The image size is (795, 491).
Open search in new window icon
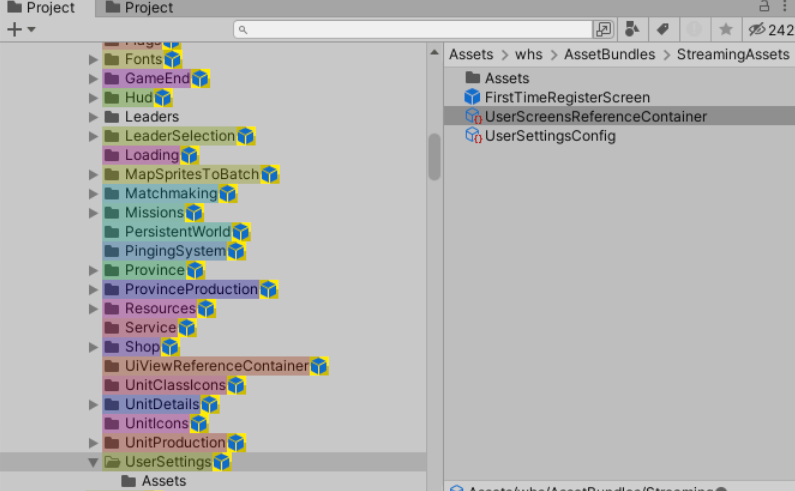(x=603, y=29)
